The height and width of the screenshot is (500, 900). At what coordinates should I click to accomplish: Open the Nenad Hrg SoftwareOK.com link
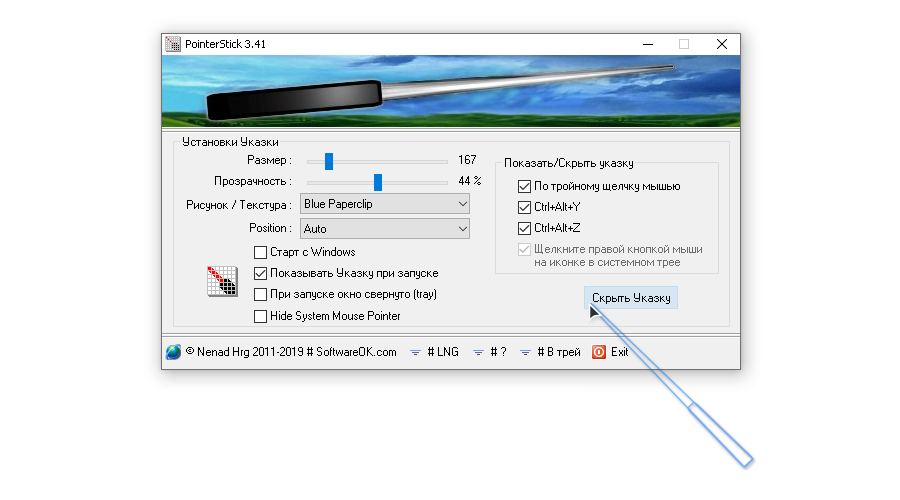(x=291, y=352)
